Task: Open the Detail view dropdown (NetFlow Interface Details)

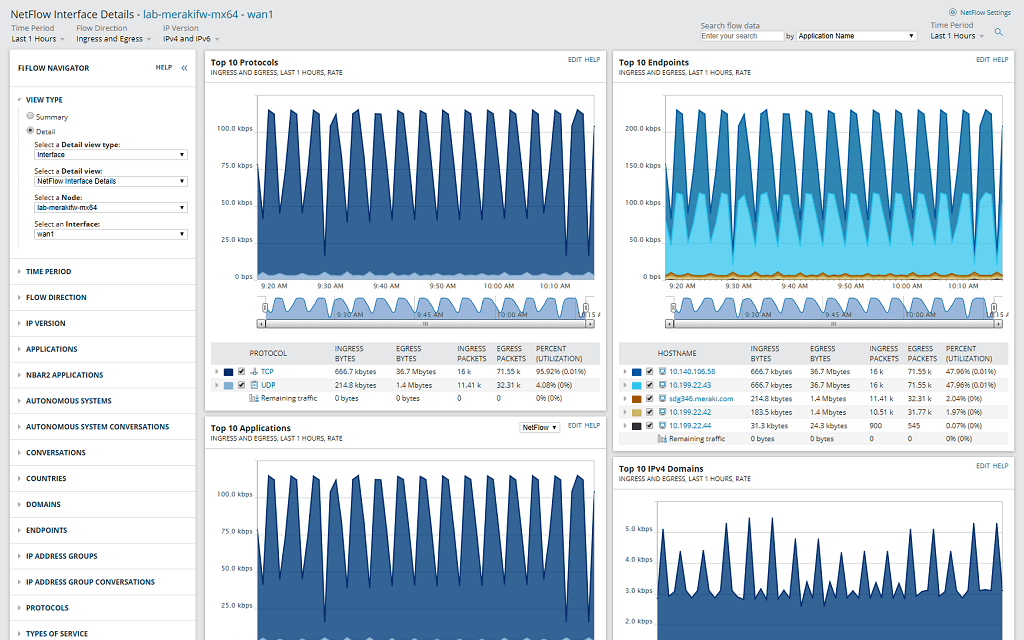Action: point(110,181)
